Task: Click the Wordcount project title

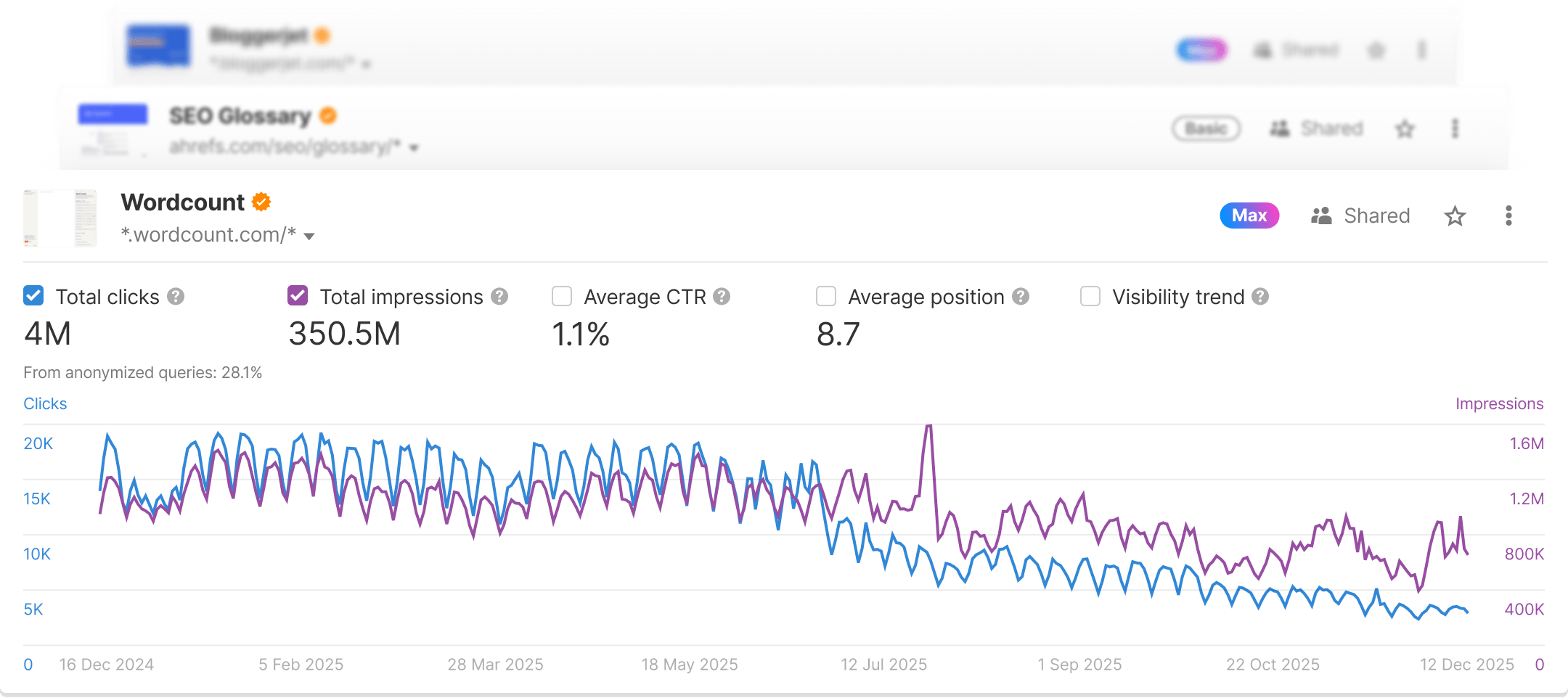Action: tap(183, 202)
